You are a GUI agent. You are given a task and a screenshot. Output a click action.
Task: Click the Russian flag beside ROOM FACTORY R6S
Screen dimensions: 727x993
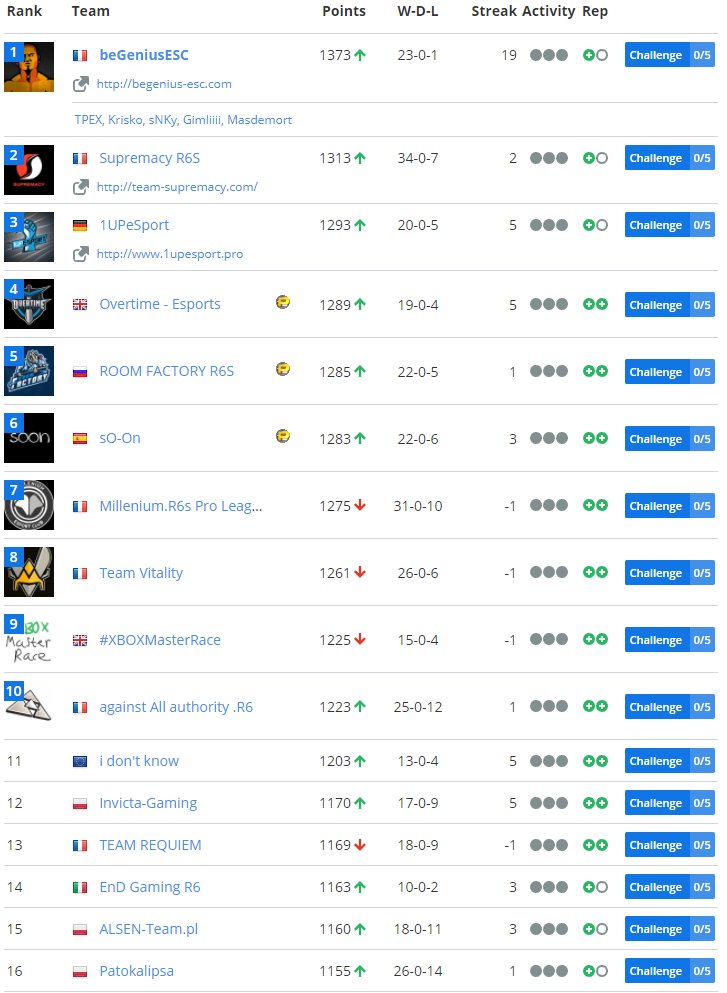point(80,372)
